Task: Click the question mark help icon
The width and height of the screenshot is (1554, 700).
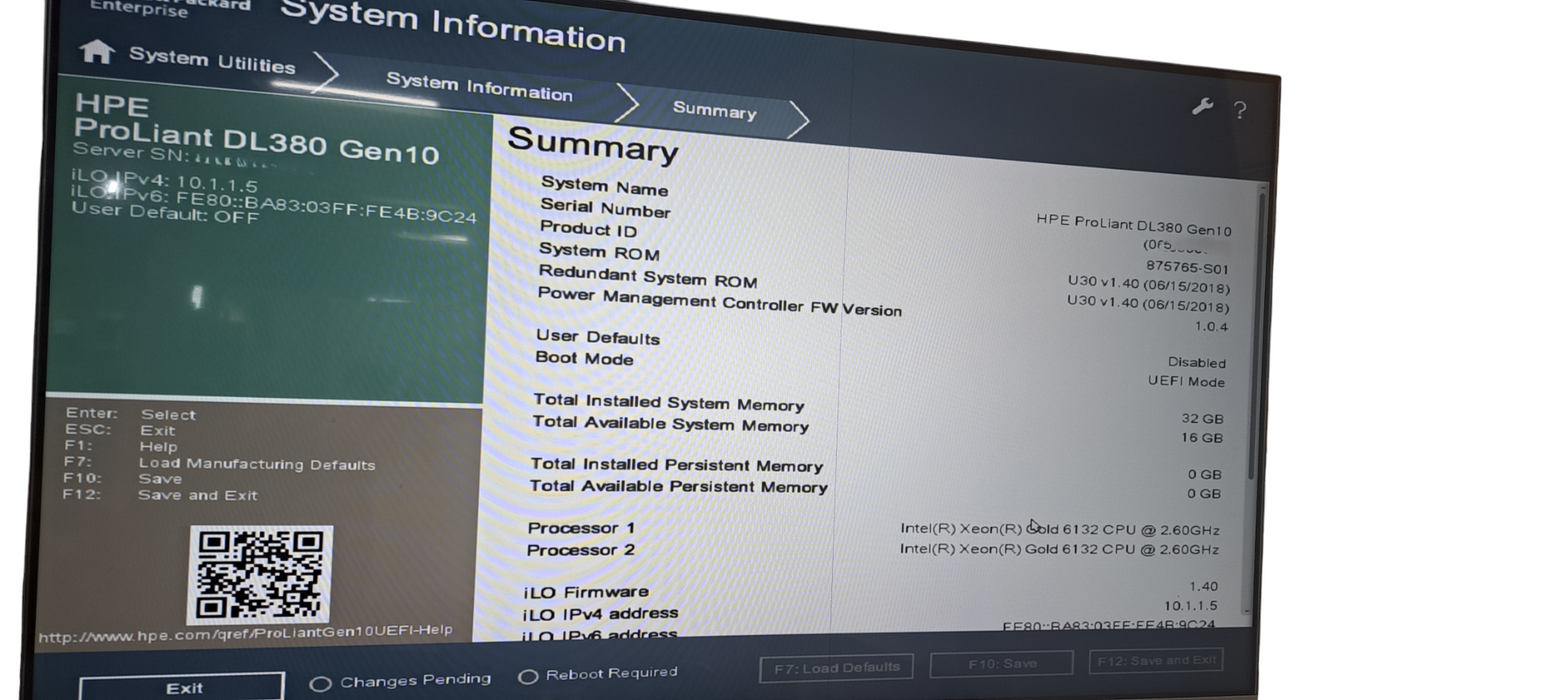Action: (1240, 111)
